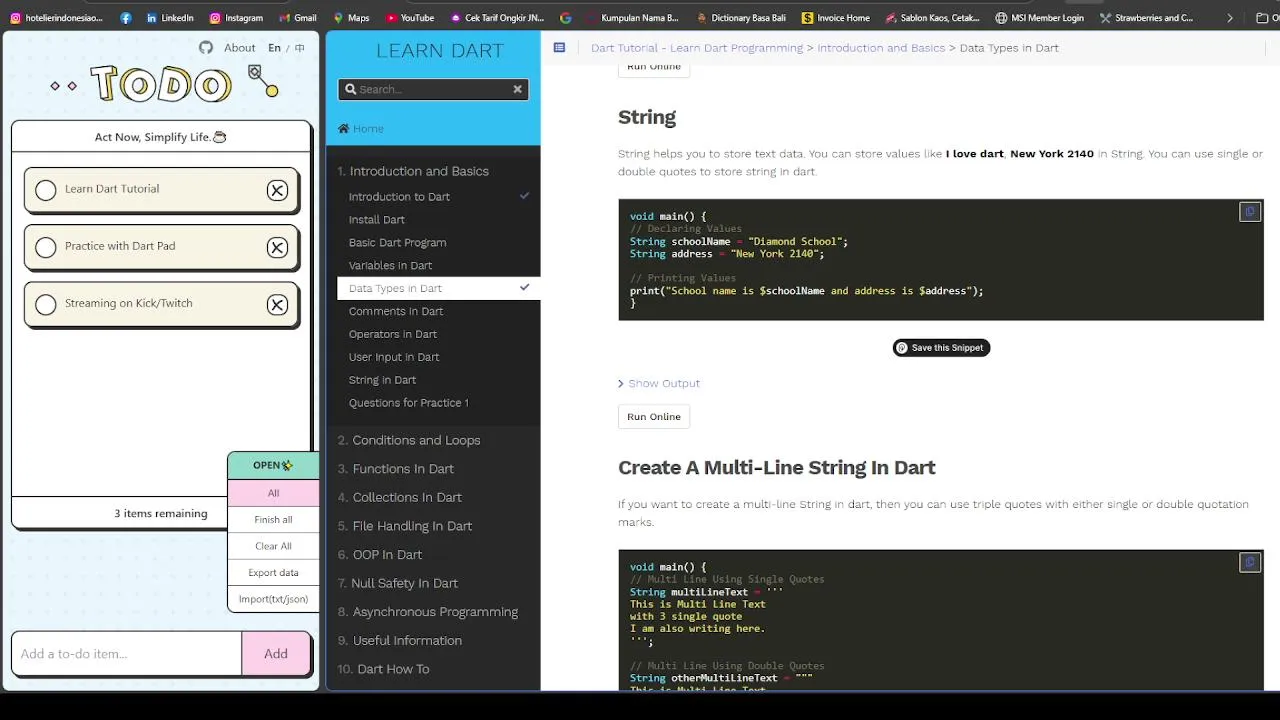This screenshot has height=720, width=1280.
Task: Open the LinkedIn bookmark
Action: [169, 18]
